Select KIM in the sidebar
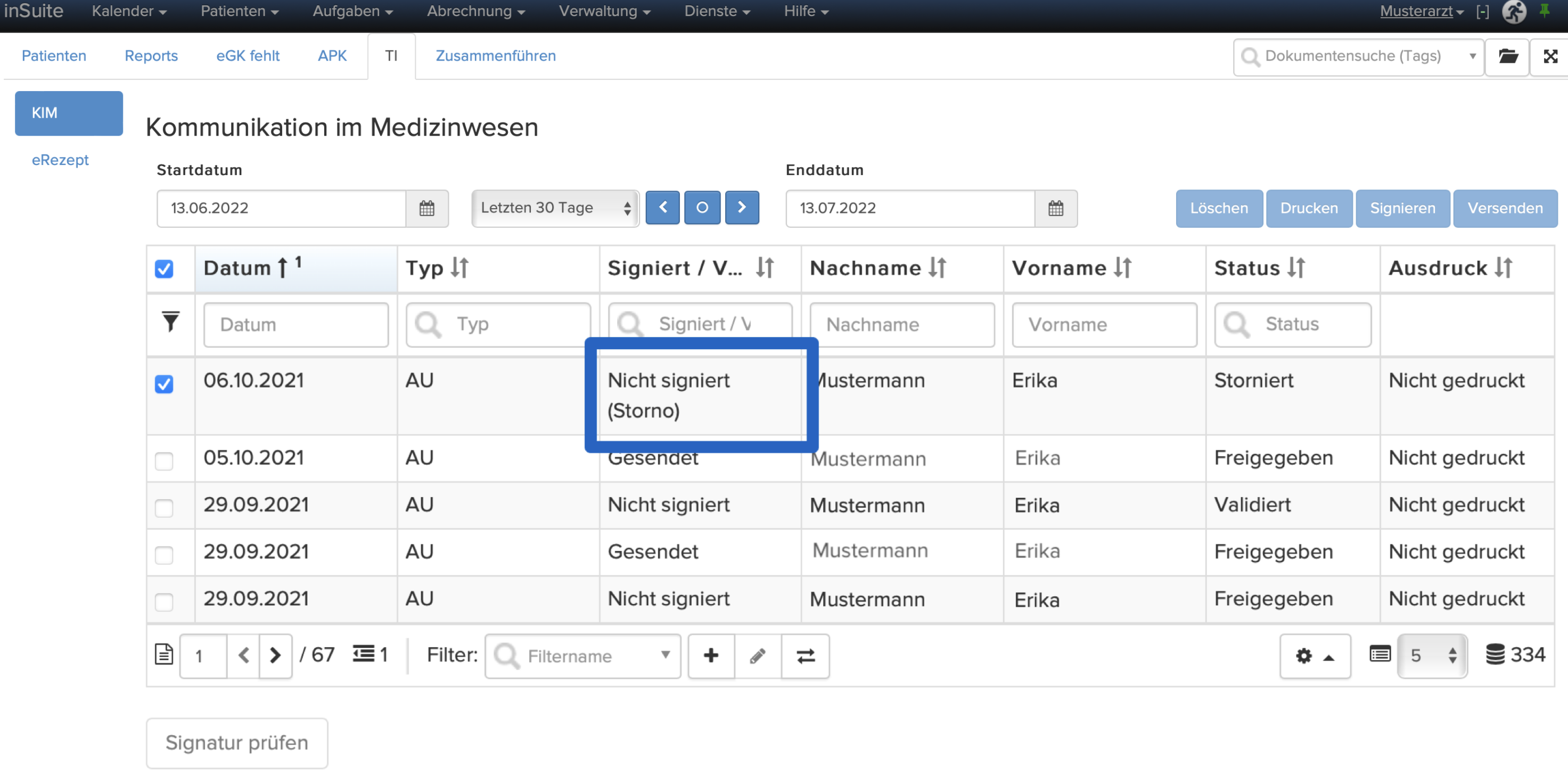Viewport: 1568px width, 782px height. pyautogui.click(x=69, y=113)
